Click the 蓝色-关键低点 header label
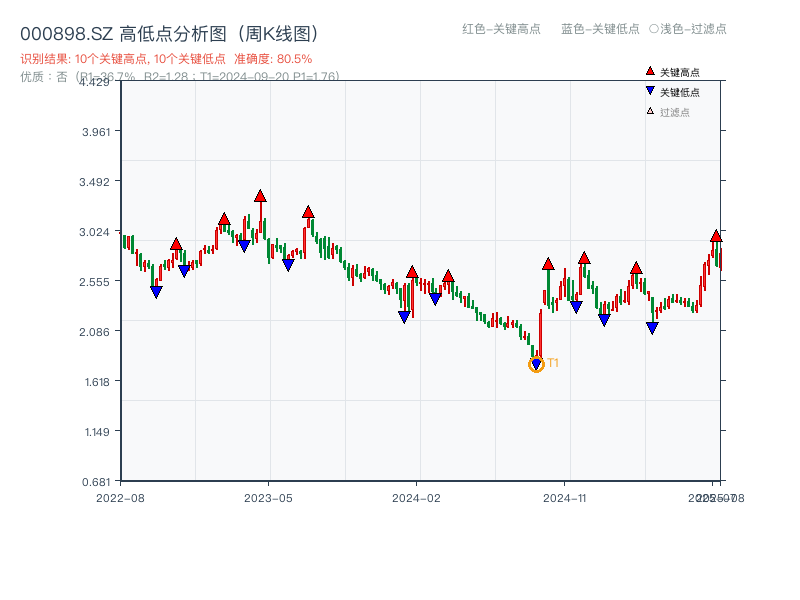800x600 pixels. [x=600, y=29]
